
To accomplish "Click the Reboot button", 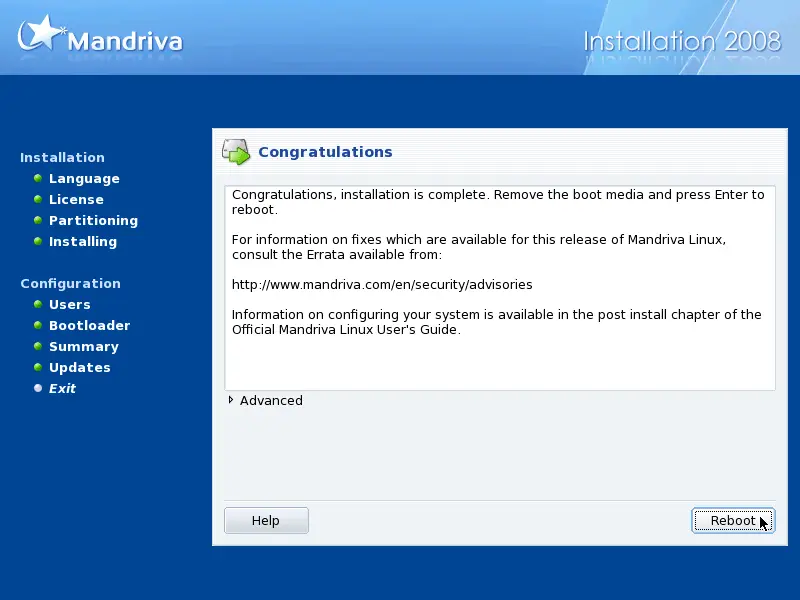I will coord(733,520).
